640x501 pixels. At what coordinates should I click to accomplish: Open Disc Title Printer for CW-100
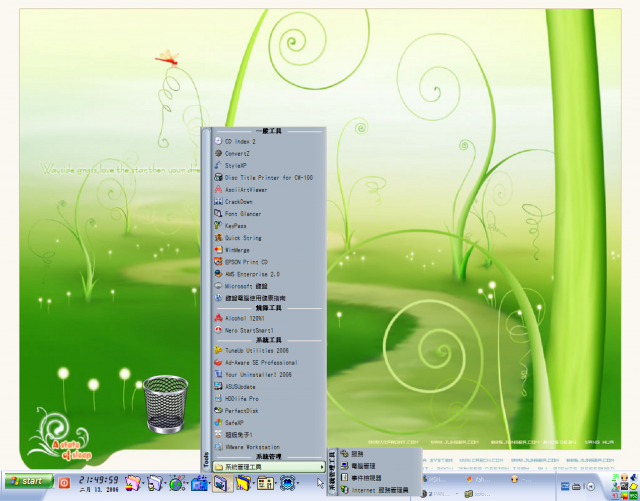tap(269, 178)
